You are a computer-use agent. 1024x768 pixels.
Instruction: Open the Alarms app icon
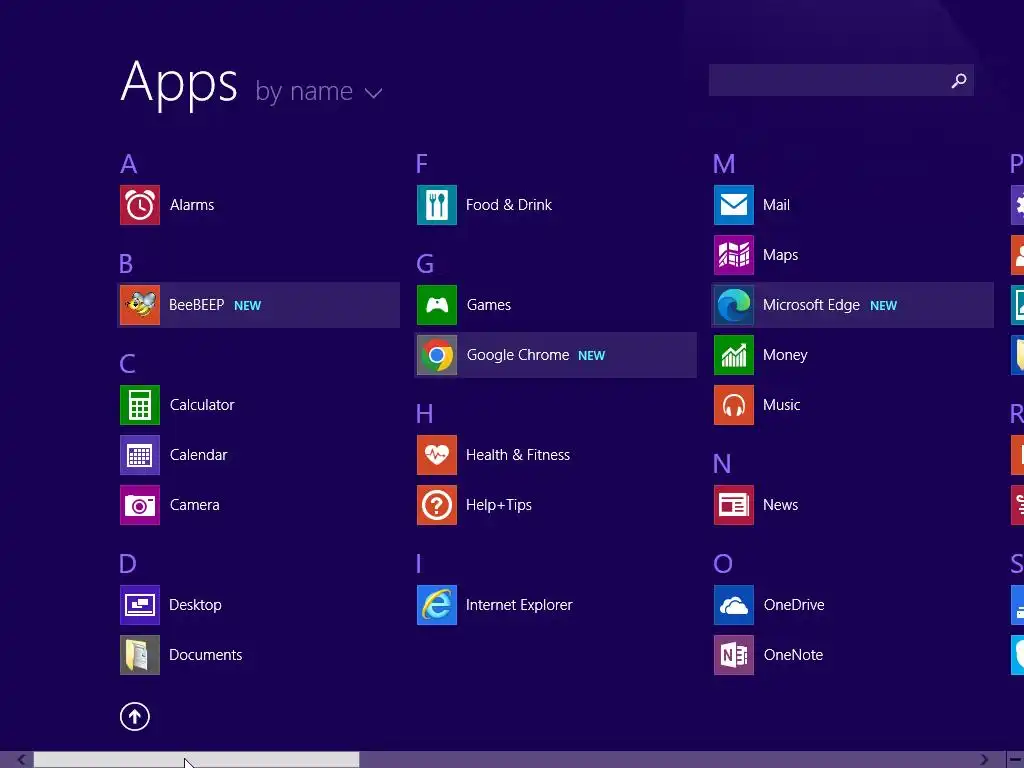pos(140,205)
